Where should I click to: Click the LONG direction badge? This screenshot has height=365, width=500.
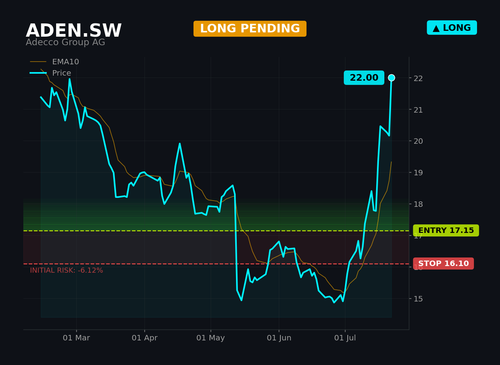[x=452, y=28]
